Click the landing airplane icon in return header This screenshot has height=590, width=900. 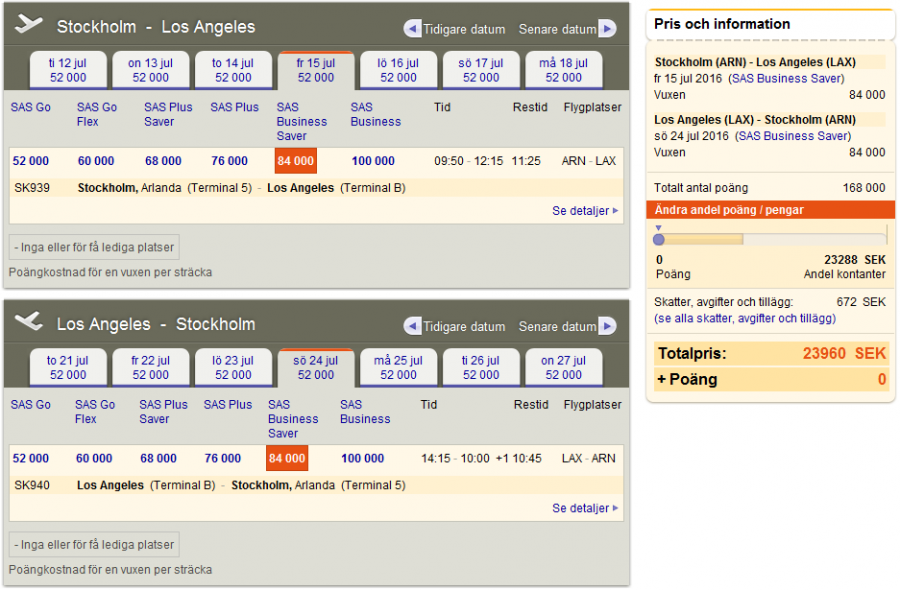tap(30, 322)
